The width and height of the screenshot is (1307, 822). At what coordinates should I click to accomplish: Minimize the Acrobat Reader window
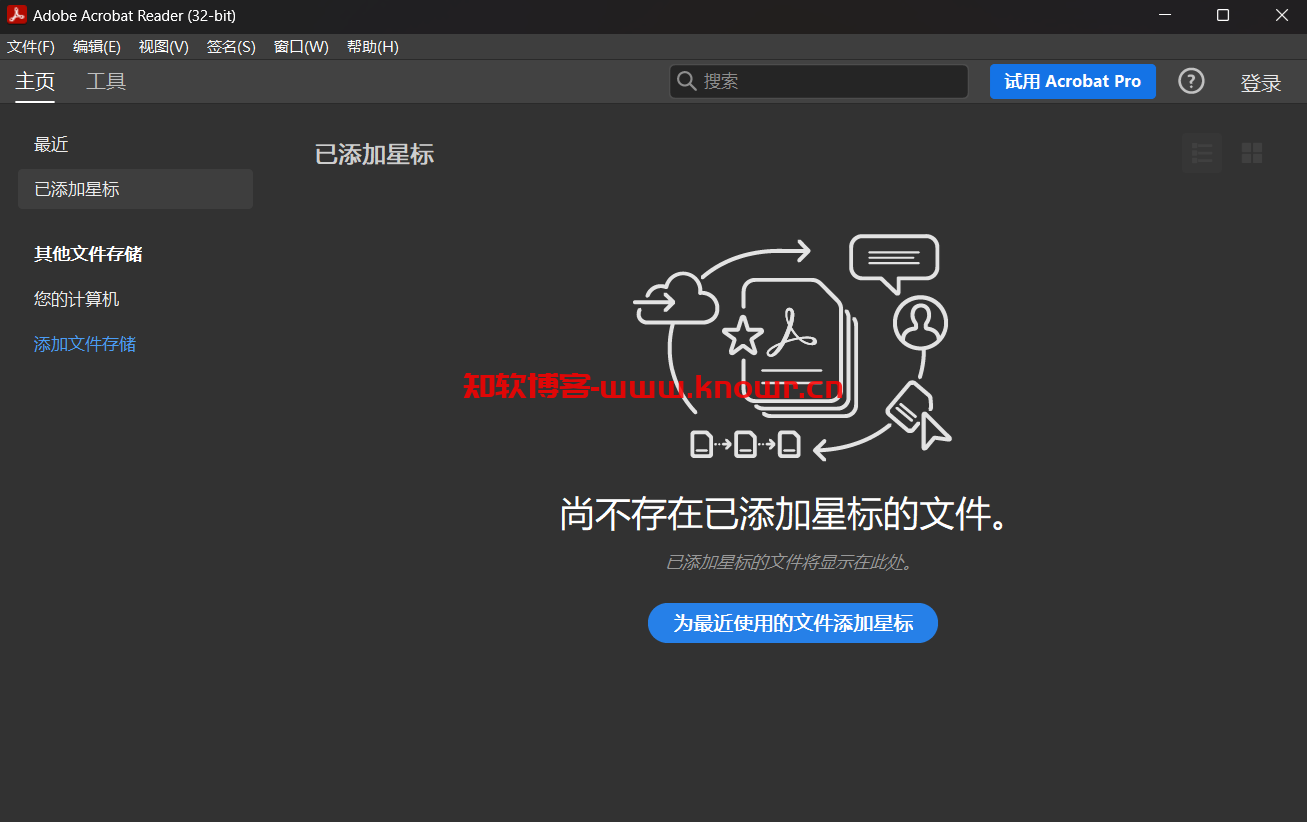click(x=1165, y=15)
